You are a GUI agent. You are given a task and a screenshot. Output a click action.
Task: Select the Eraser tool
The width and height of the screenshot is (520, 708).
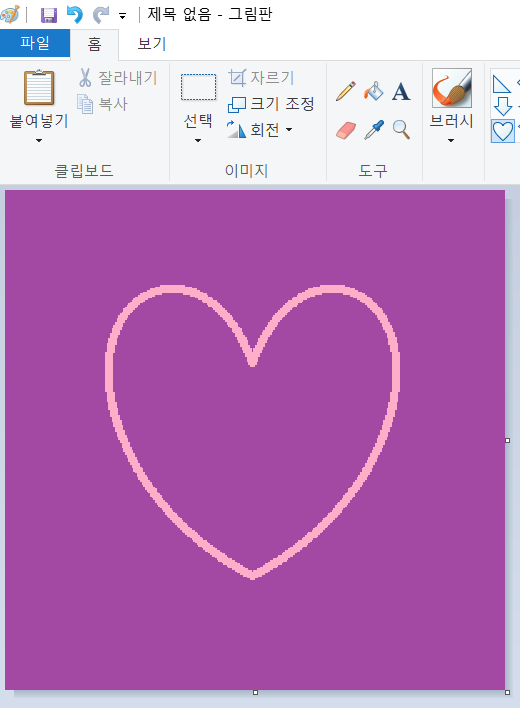click(346, 130)
